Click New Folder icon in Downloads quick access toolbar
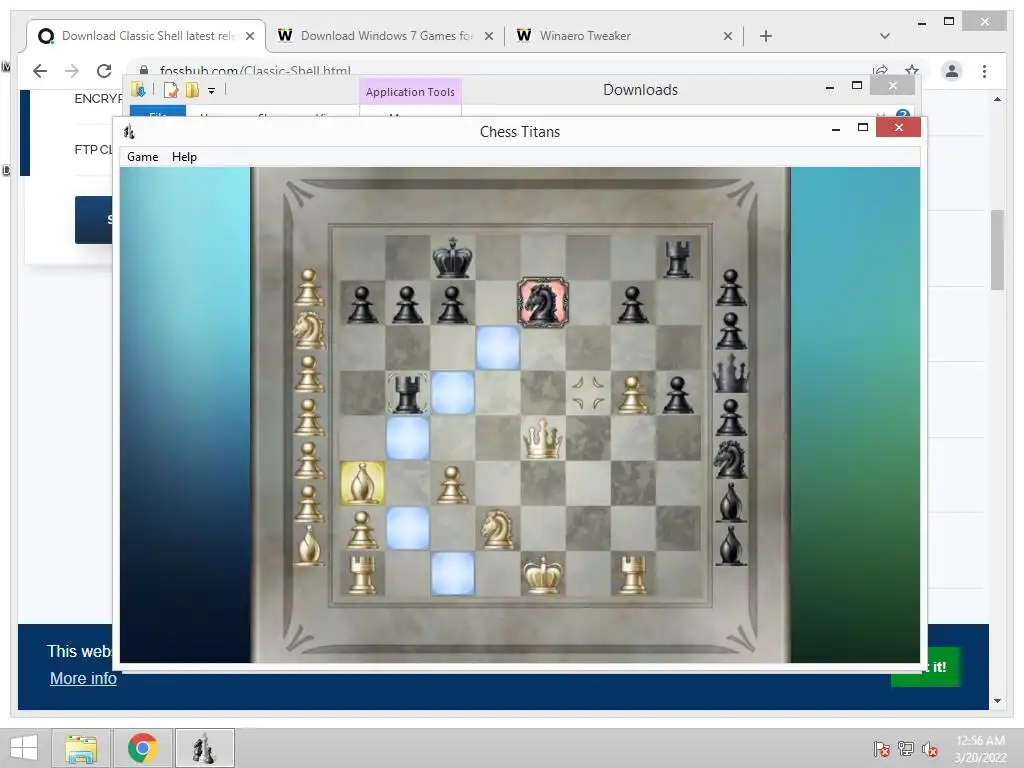 pyautogui.click(x=192, y=90)
